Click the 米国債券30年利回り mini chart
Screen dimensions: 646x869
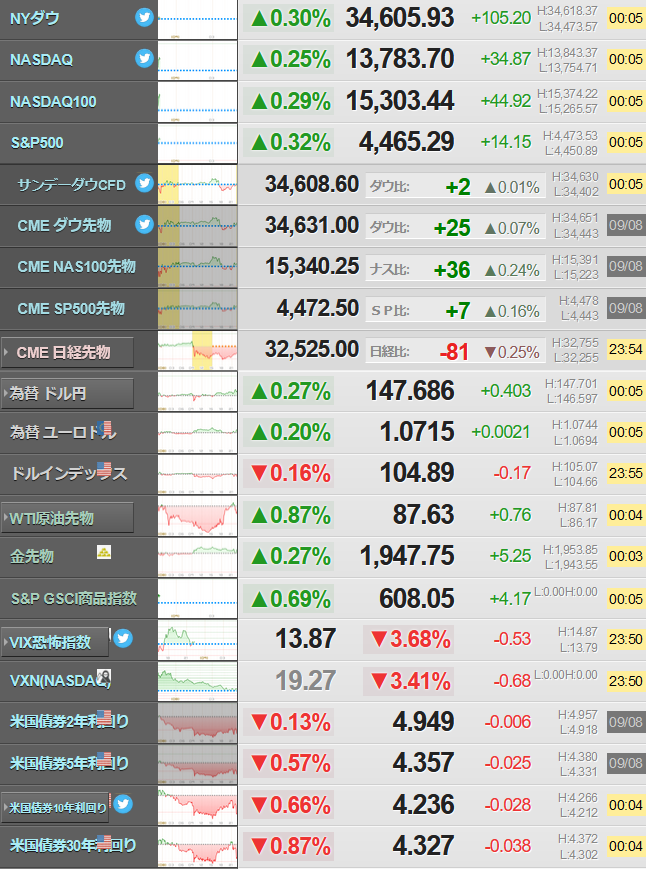pos(197,847)
